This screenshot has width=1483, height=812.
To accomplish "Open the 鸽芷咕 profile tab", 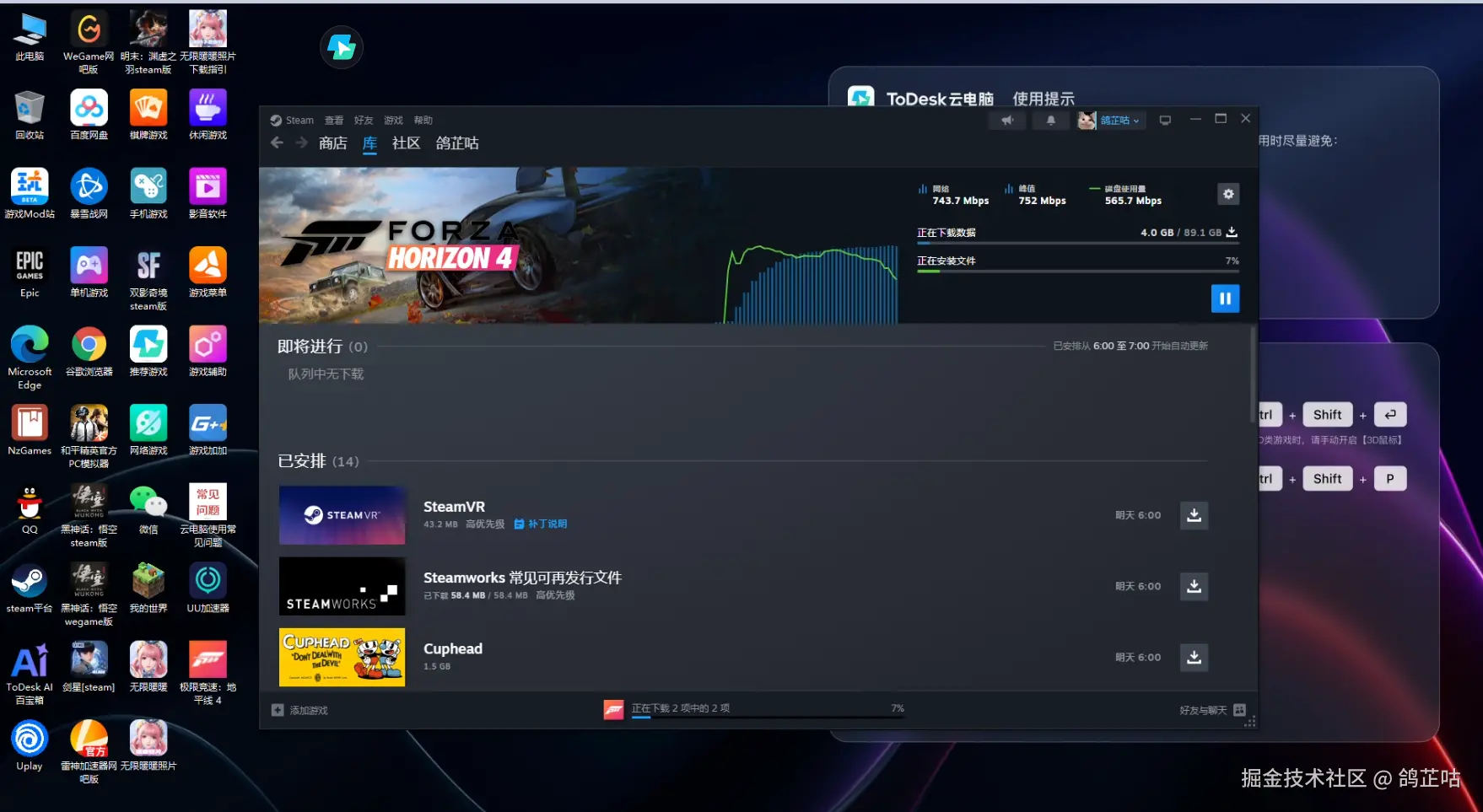I will (457, 143).
